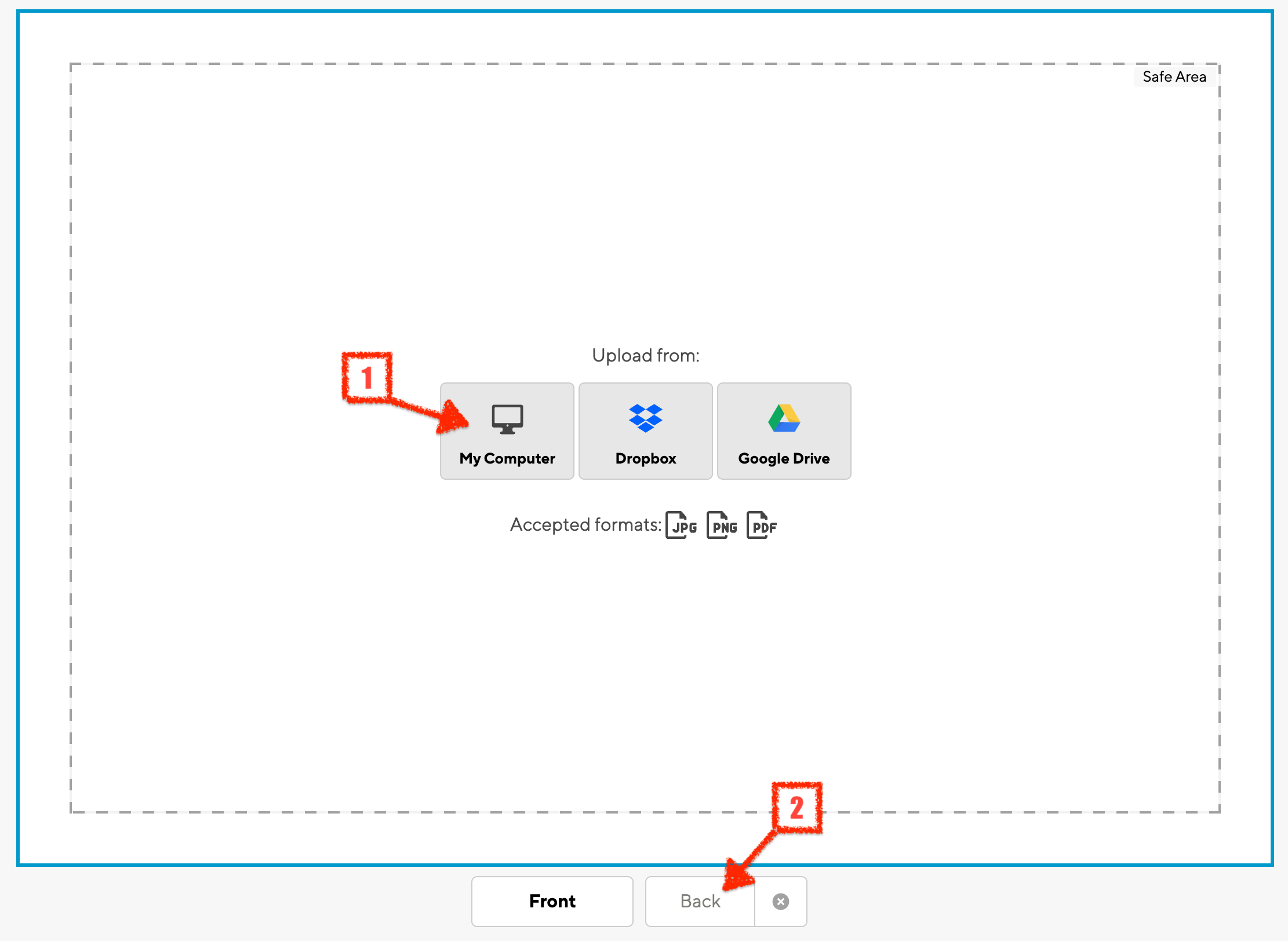1288x941 pixels.
Task: Click the red arrowhead pointing at Back tab
Action: tap(737, 875)
